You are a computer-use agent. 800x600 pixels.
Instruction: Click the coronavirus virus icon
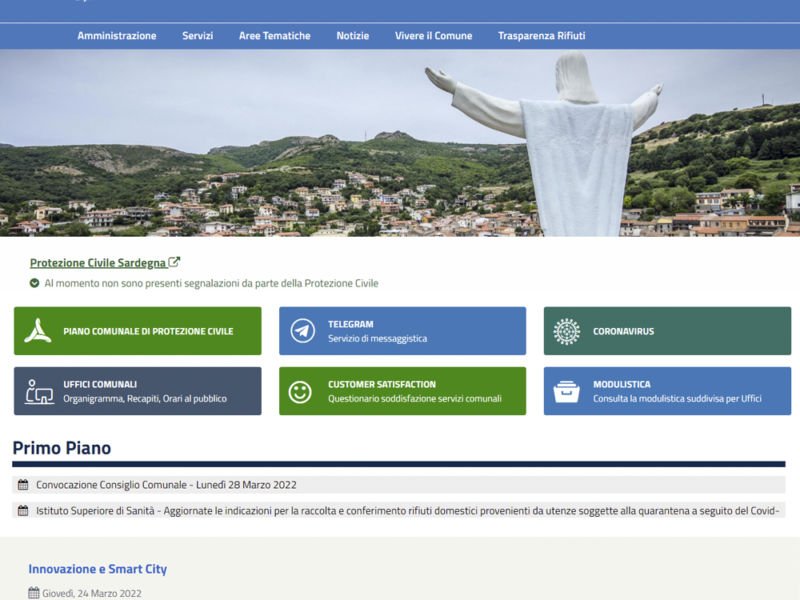tap(567, 331)
